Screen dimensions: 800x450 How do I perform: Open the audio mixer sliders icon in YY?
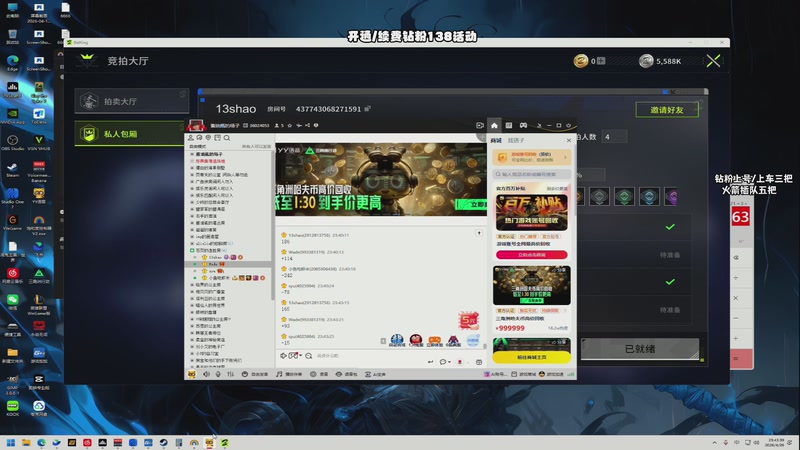coord(230,374)
